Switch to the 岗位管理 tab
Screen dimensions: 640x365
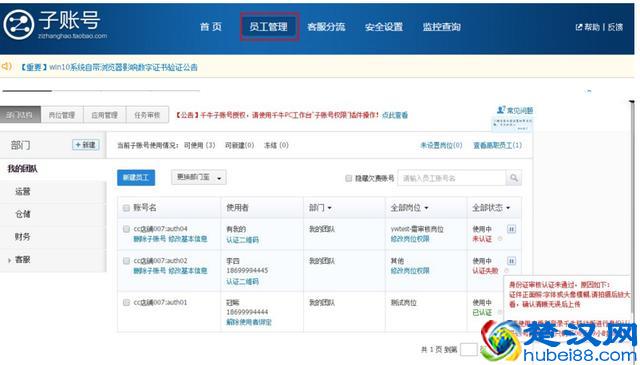point(62,115)
